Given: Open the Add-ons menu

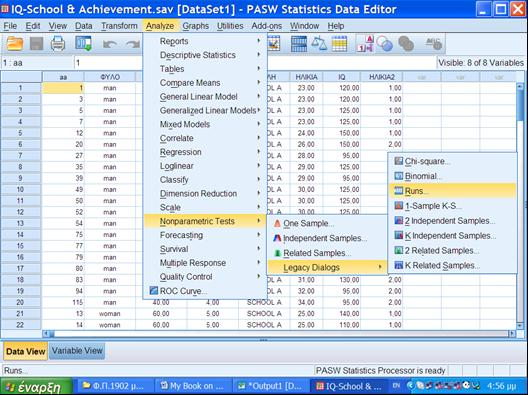Looking at the screenshot, I should 267,26.
